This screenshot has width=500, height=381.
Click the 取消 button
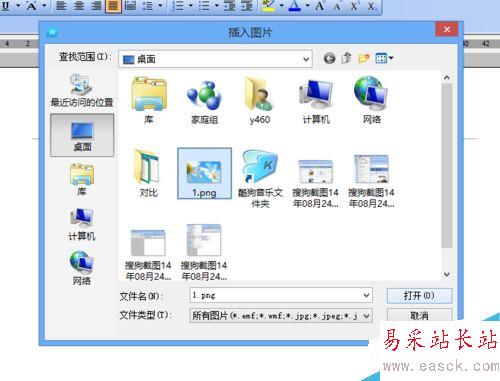pyautogui.click(x=419, y=315)
